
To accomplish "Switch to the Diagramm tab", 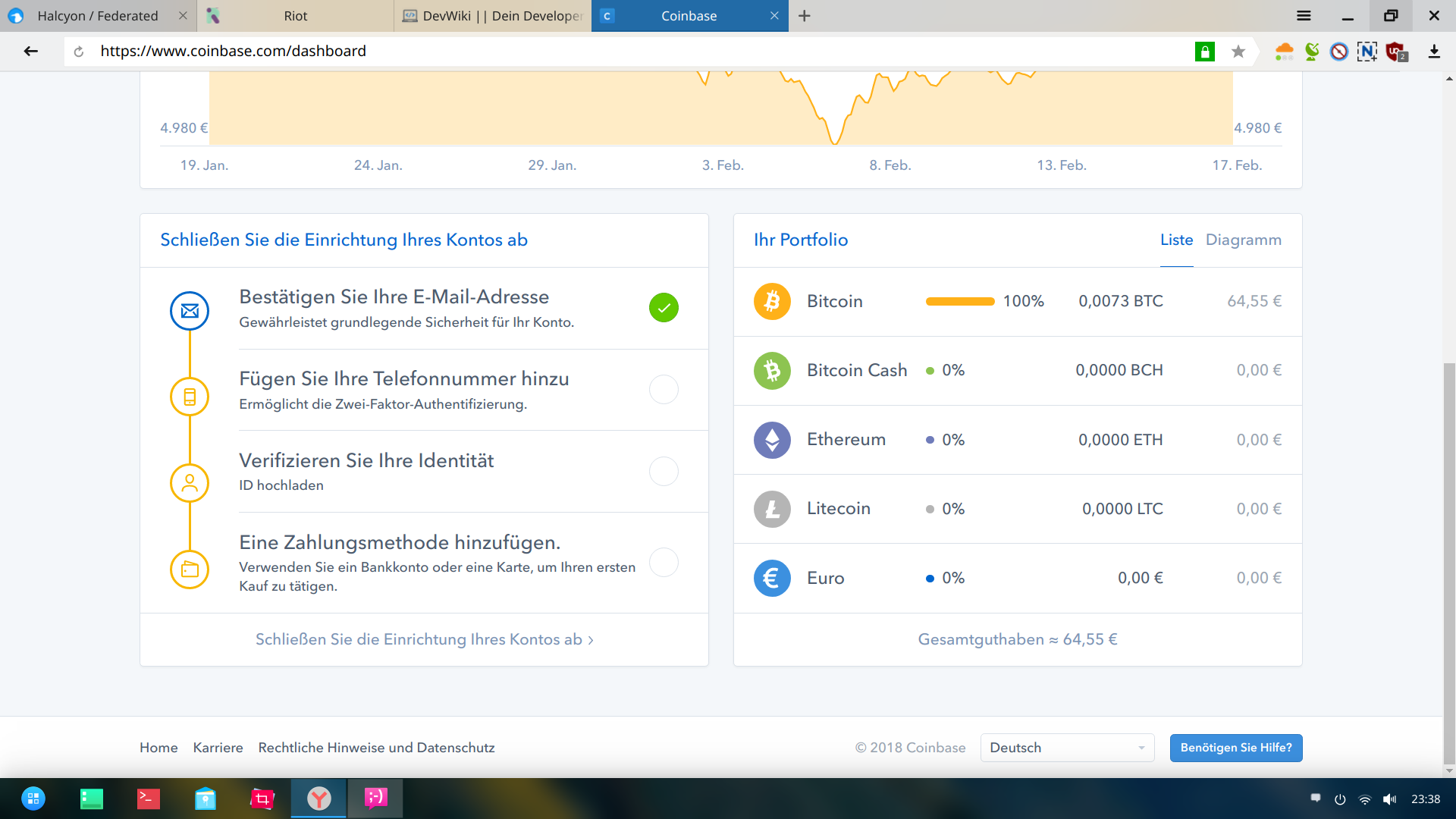I will click(x=1243, y=240).
